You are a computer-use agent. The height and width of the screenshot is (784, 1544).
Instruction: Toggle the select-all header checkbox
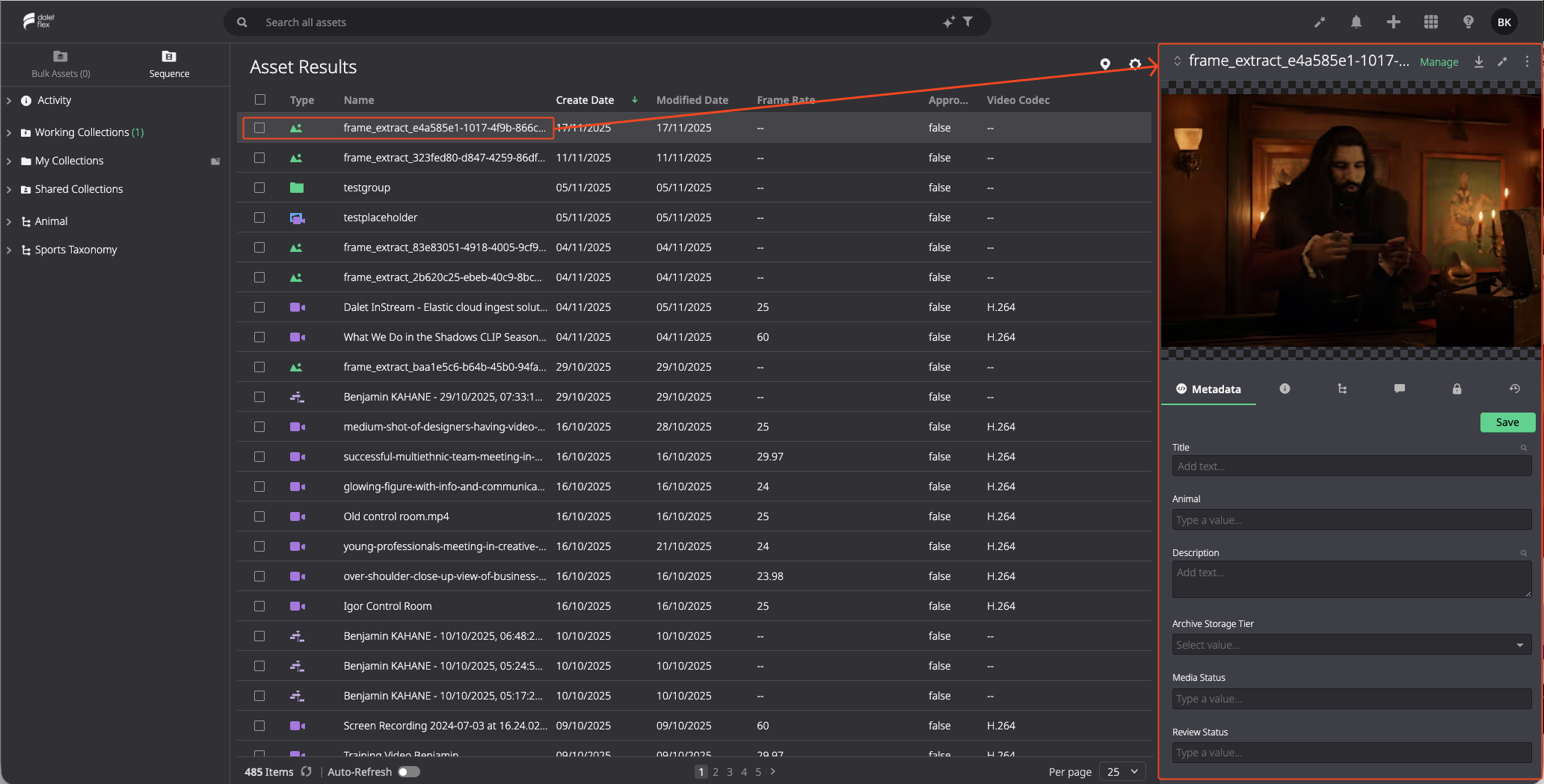click(260, 99)
